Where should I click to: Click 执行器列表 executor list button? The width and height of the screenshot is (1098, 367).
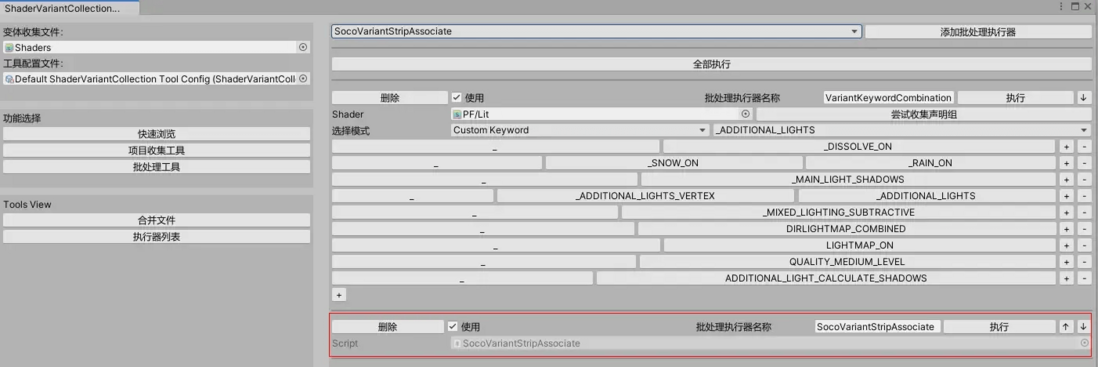click(x=156, y=237)
